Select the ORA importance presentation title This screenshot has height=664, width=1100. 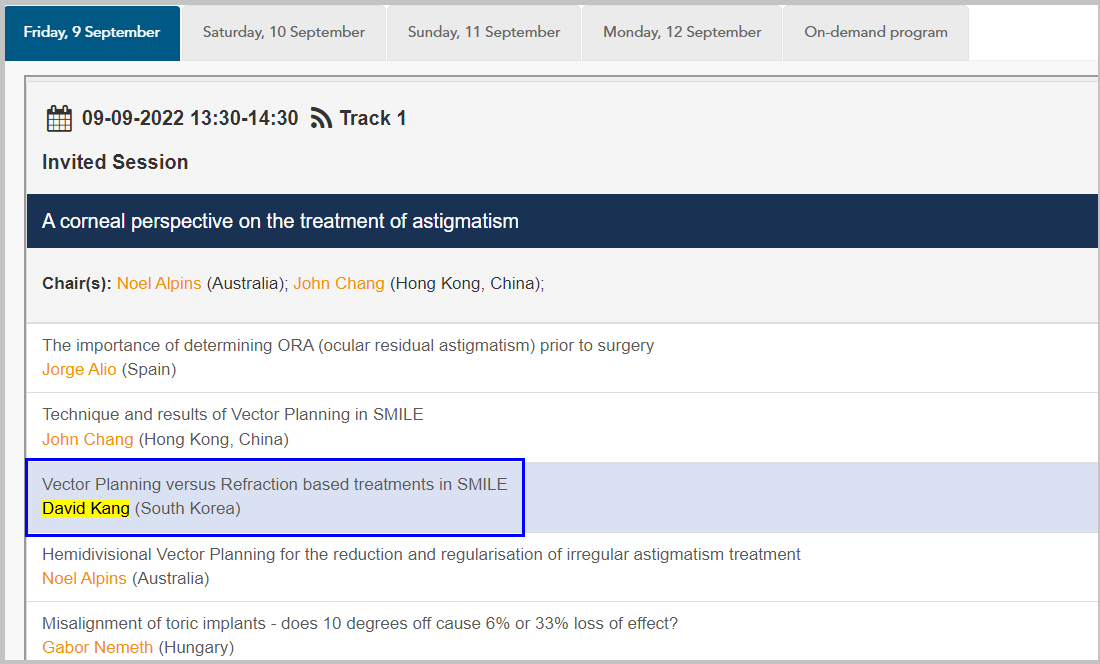[x=348, y=346]
